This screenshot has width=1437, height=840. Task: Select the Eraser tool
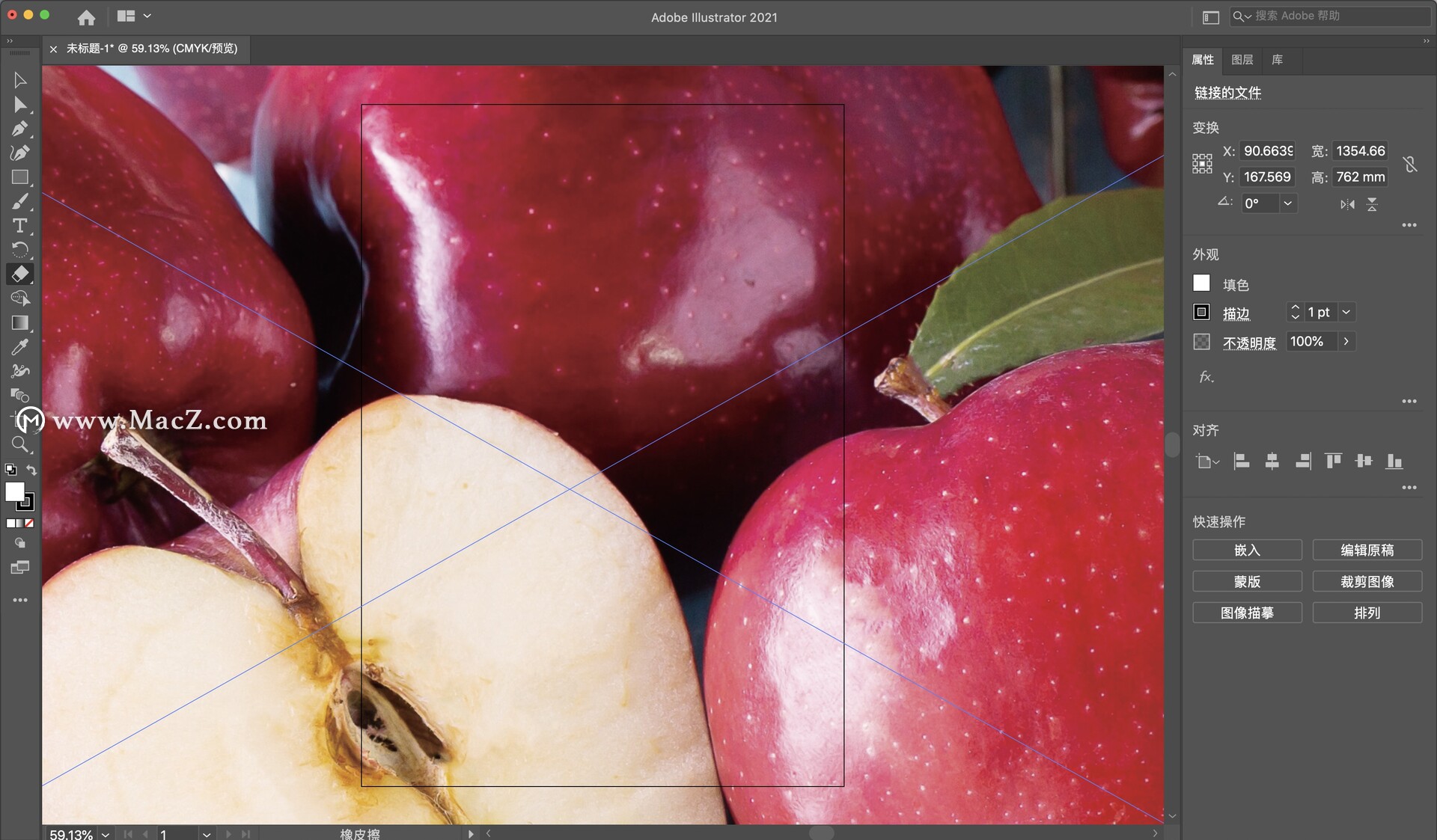pos(20,274)
